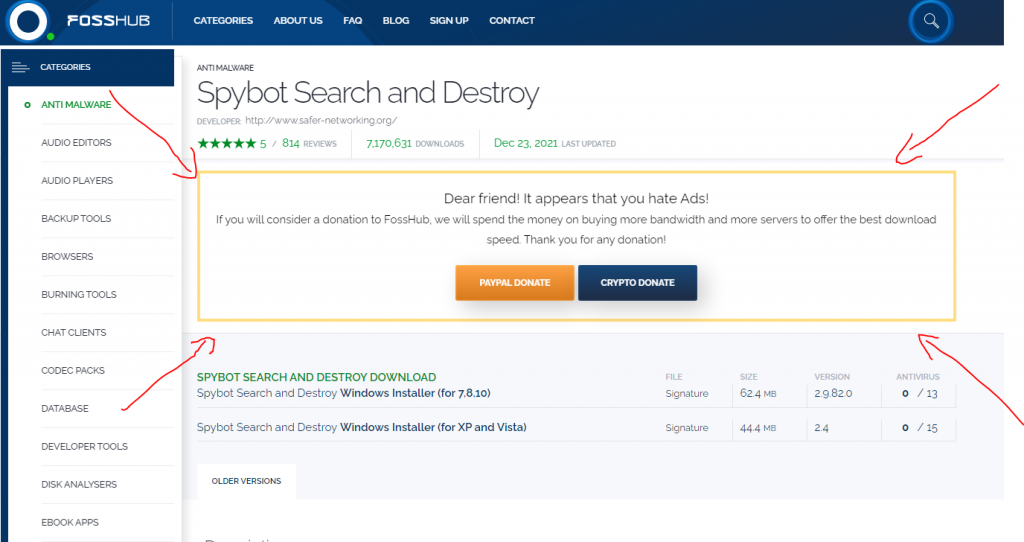Screen dimensions: 1024x542
Task: Click ANTI MALWARE breadcrumb above title
Action: coord(225,68)
